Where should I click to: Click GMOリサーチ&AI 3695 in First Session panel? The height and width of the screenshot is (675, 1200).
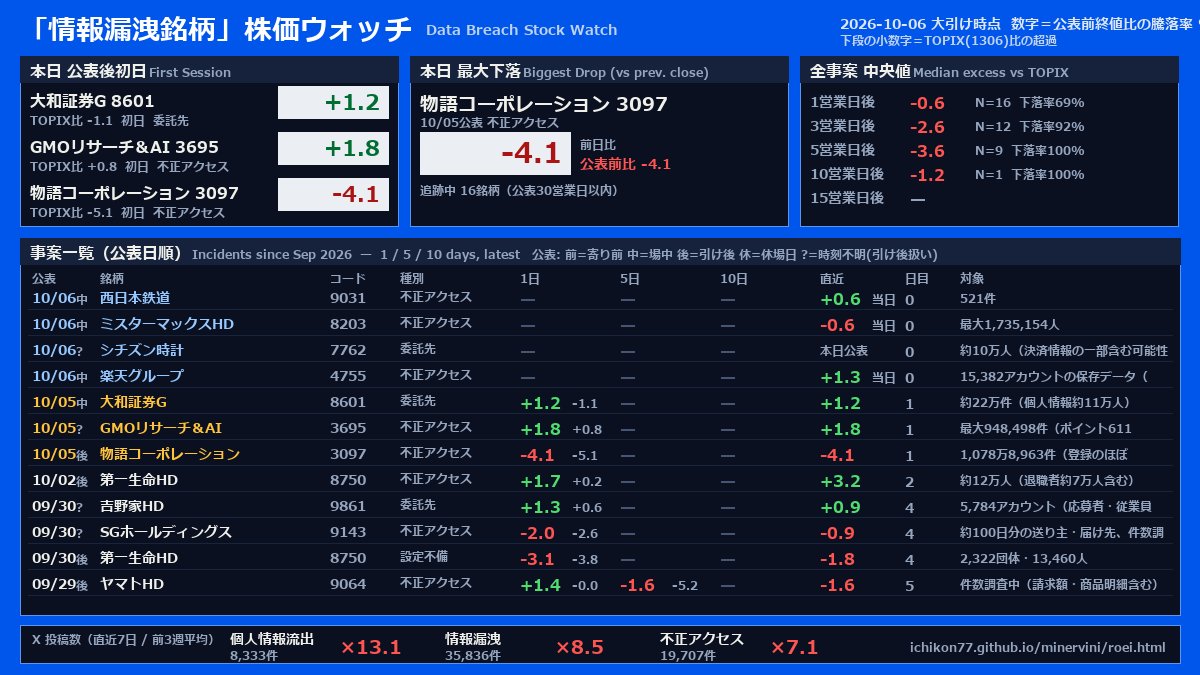[x=124, y=147]
